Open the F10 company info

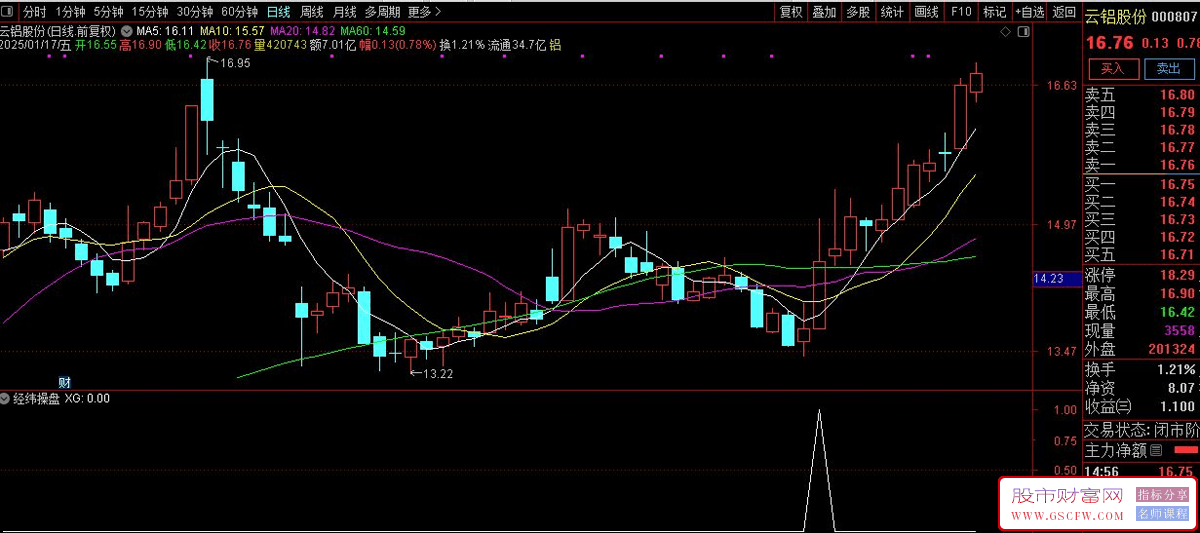coord(960,12)
